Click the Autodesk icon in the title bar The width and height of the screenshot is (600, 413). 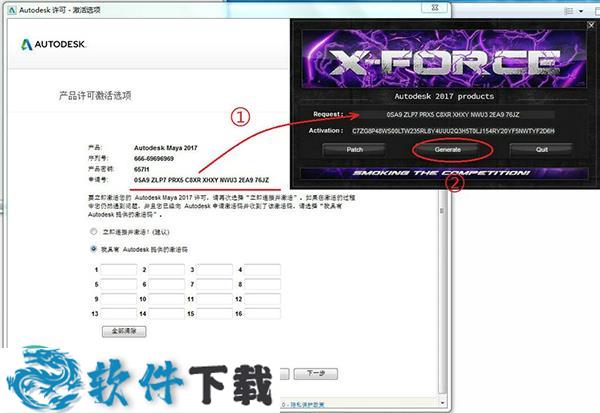[x=12, y=10]
